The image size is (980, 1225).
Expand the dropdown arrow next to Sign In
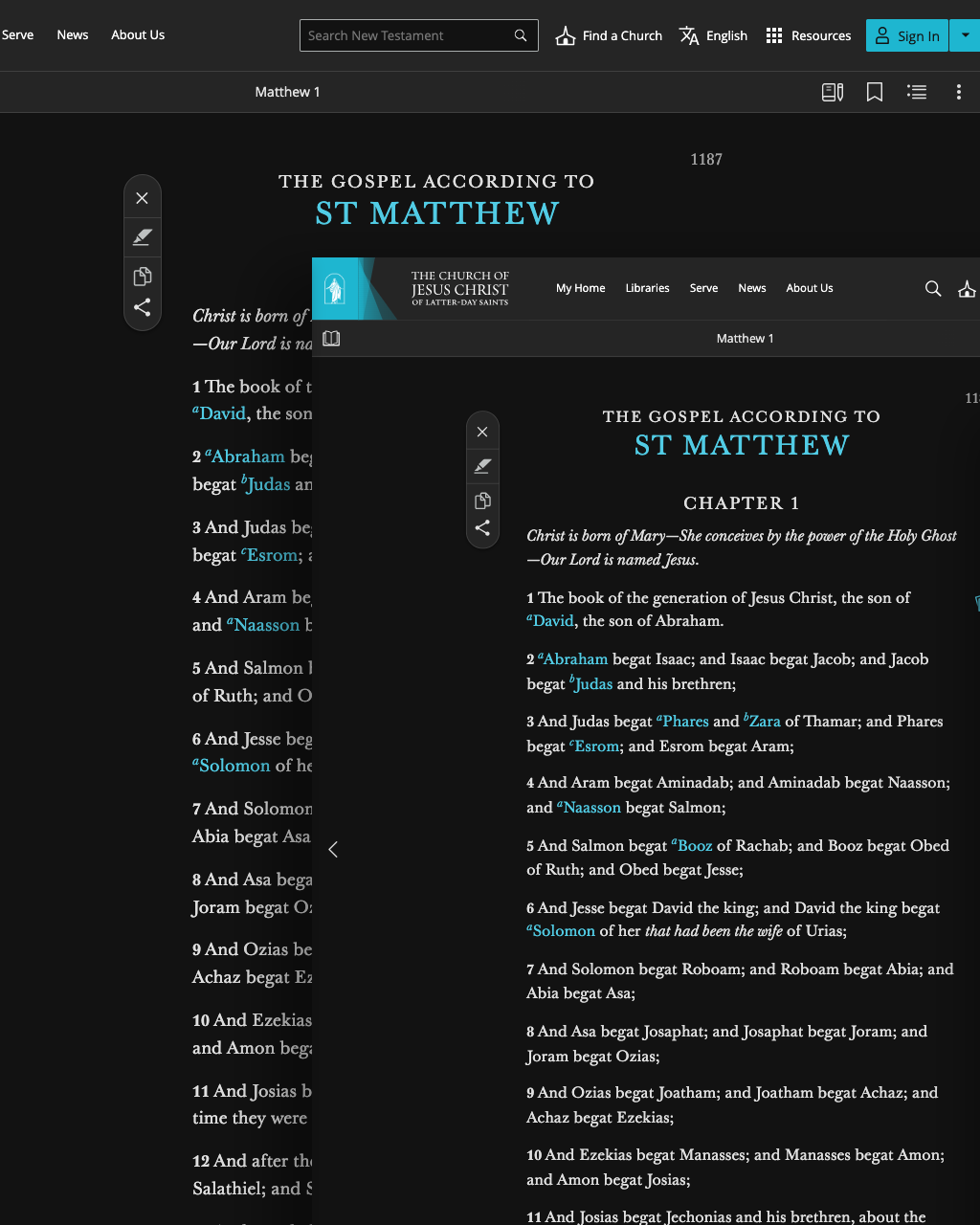[965, 35]
